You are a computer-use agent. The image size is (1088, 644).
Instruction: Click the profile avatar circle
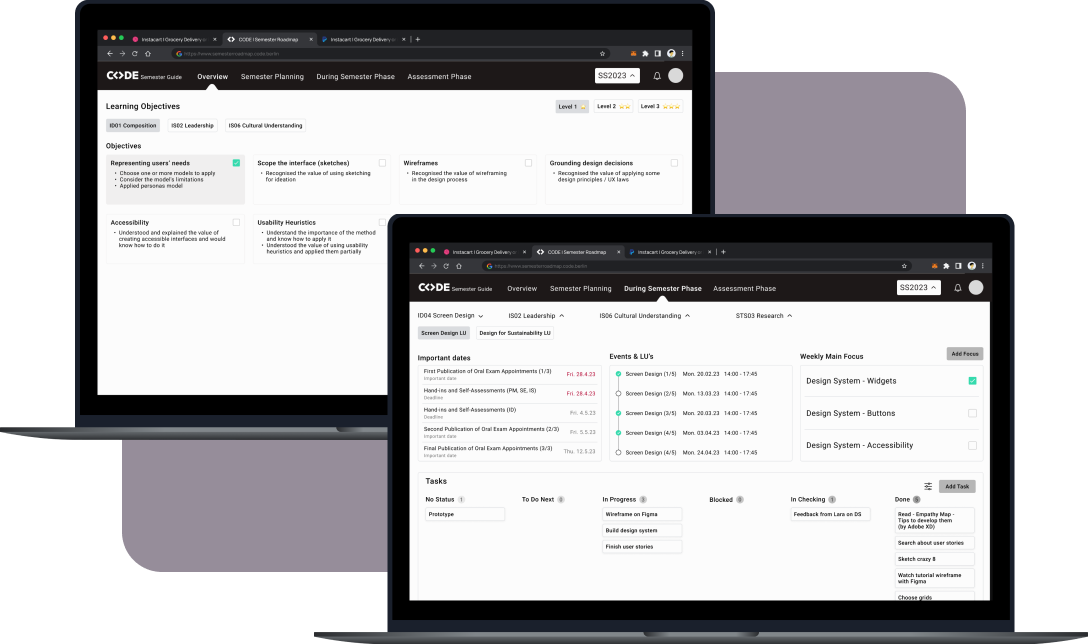tap(975, 287)
